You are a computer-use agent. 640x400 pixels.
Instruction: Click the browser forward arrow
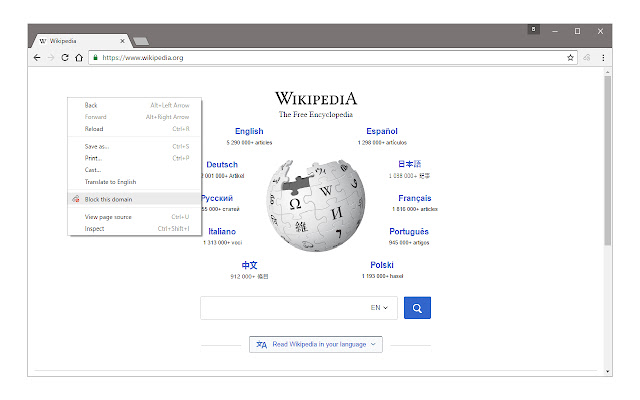click(51, 58)
